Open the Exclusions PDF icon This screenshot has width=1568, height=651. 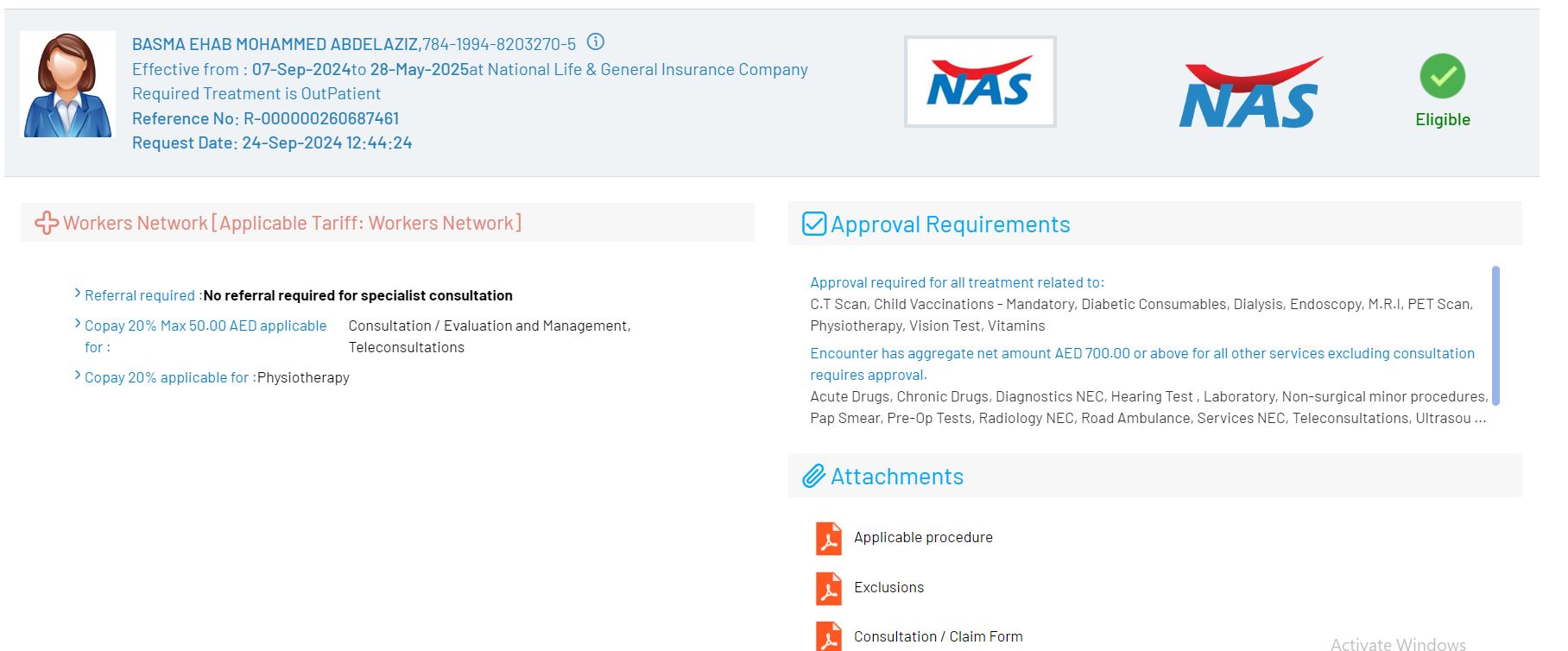click(828, 588)
